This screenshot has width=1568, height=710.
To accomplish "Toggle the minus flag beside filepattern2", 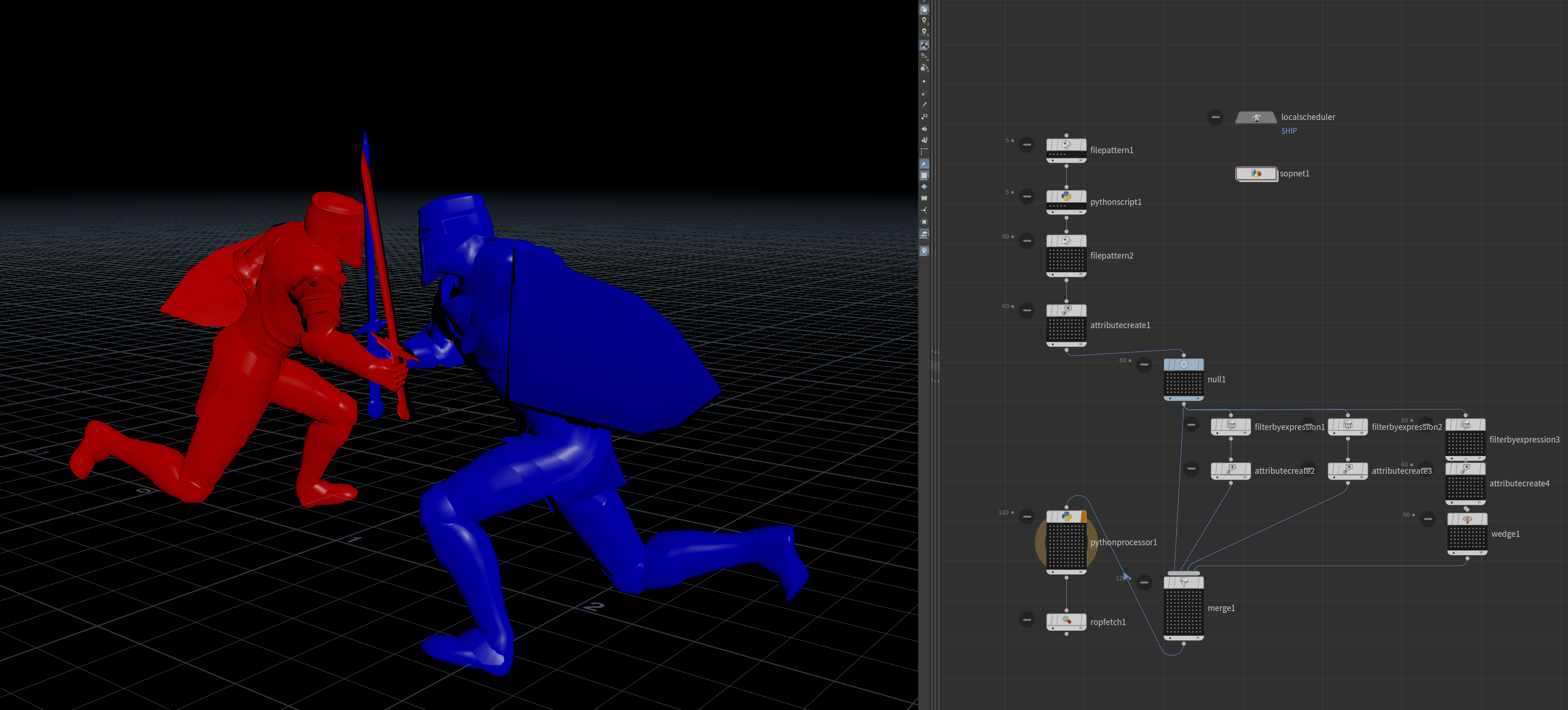I will [x=1027, y=241].
